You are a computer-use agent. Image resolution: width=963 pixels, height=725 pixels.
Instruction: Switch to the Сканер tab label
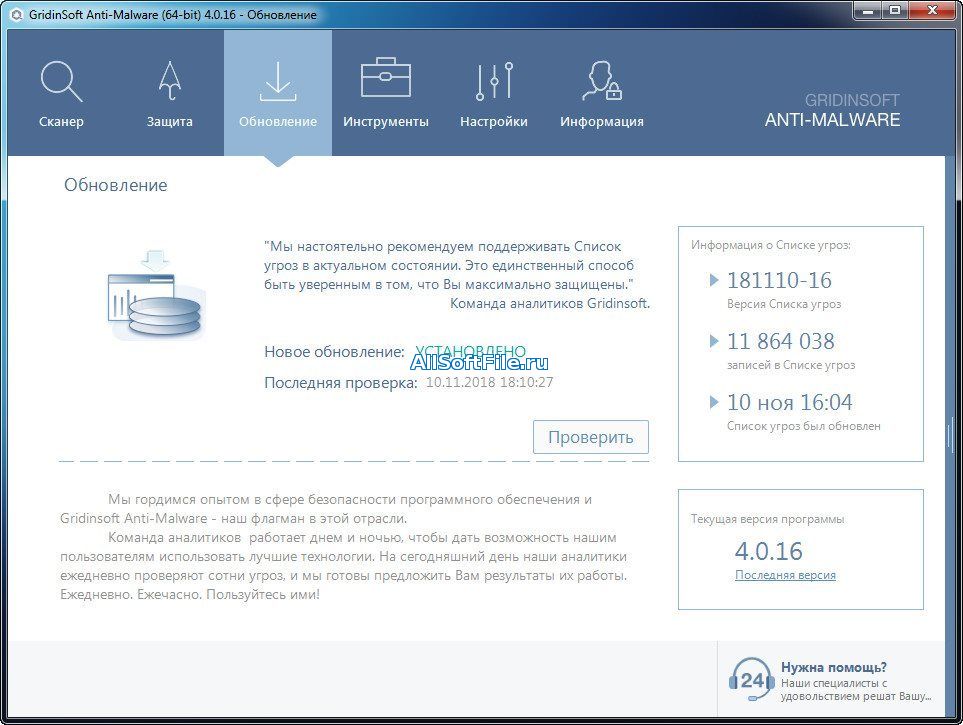click(x=61, y=122)
